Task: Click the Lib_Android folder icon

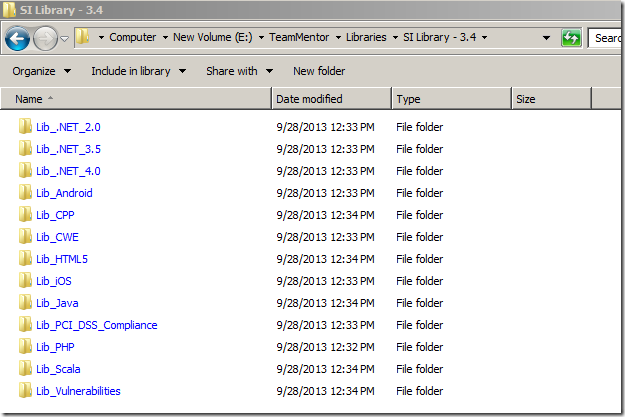Action: click(x=25, y=193)
